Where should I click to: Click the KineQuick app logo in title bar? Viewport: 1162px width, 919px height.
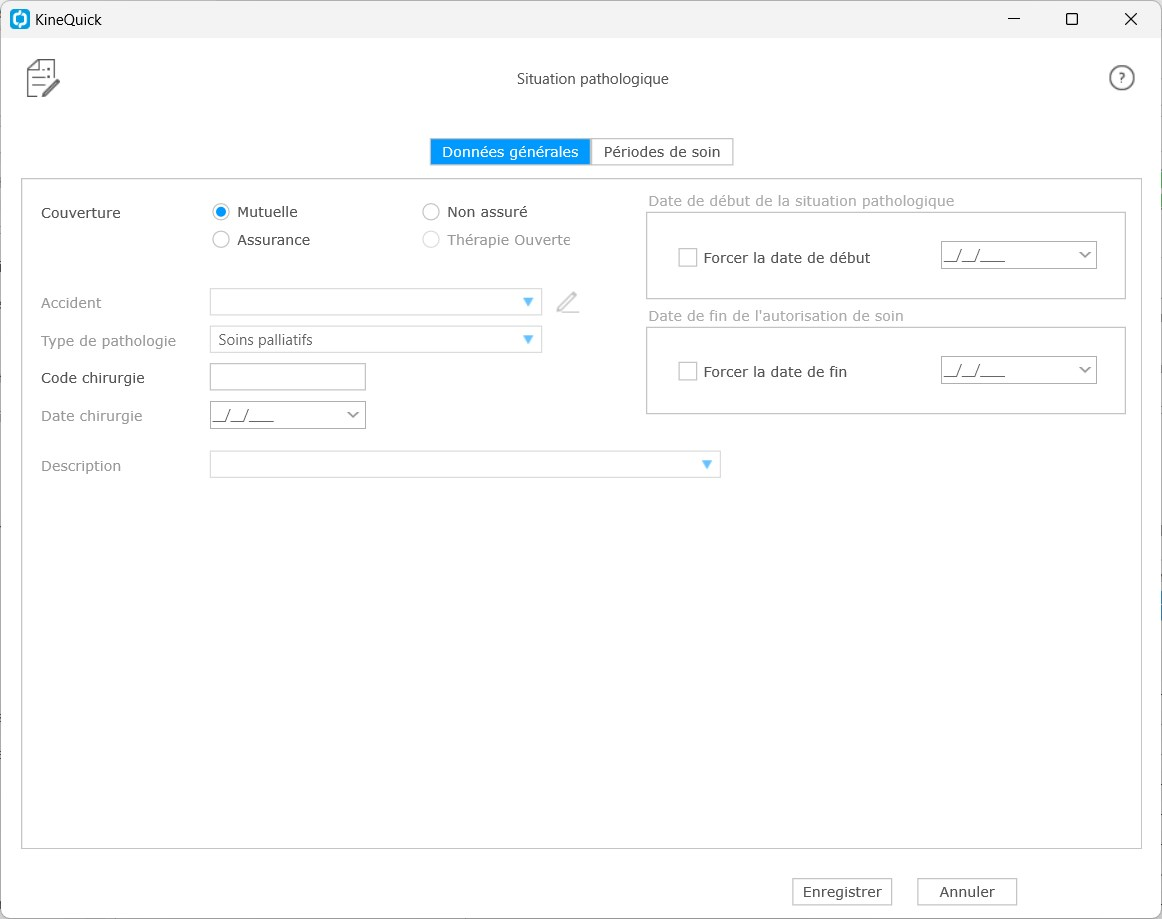tap(20, 19)
